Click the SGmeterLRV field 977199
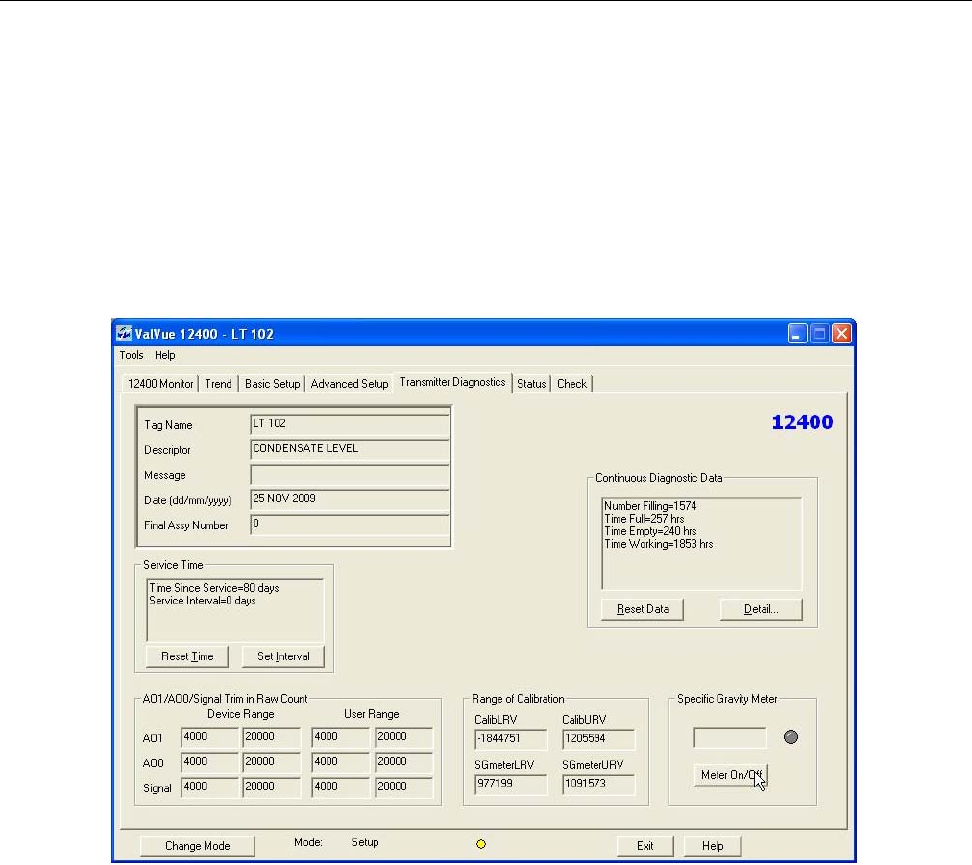The width and height of the screenshot is (972, 865). [x=510, y=784]
